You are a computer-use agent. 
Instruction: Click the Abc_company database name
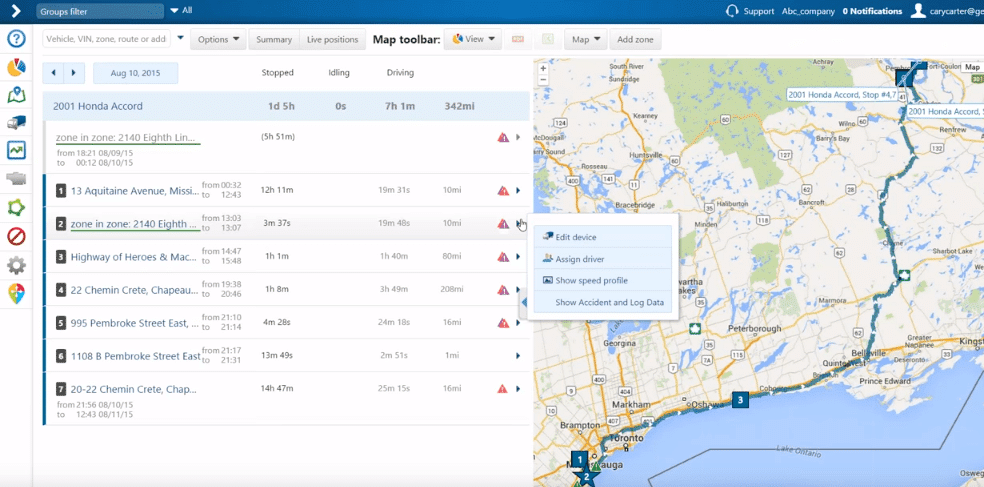click(x=808, y=11)
